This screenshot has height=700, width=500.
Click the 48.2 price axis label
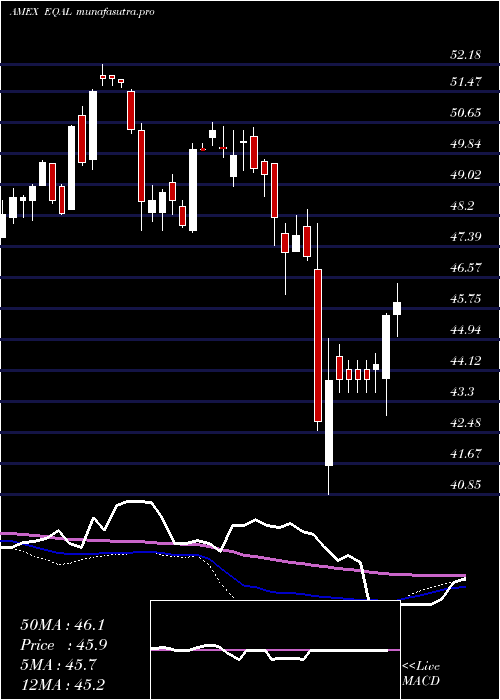click(x=462, y=206)
